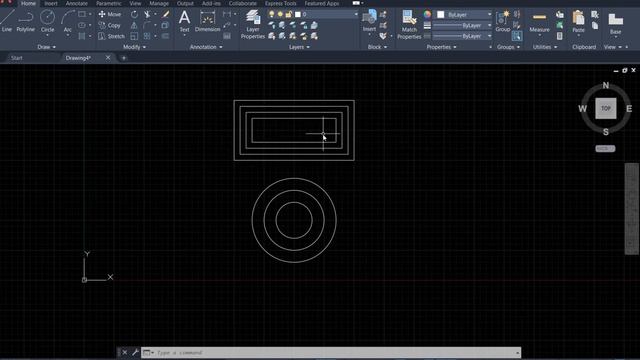Screen dimensions: 640x360
Task: Click the Copy button in Modify panel
Action: click(x=110, y=25)
